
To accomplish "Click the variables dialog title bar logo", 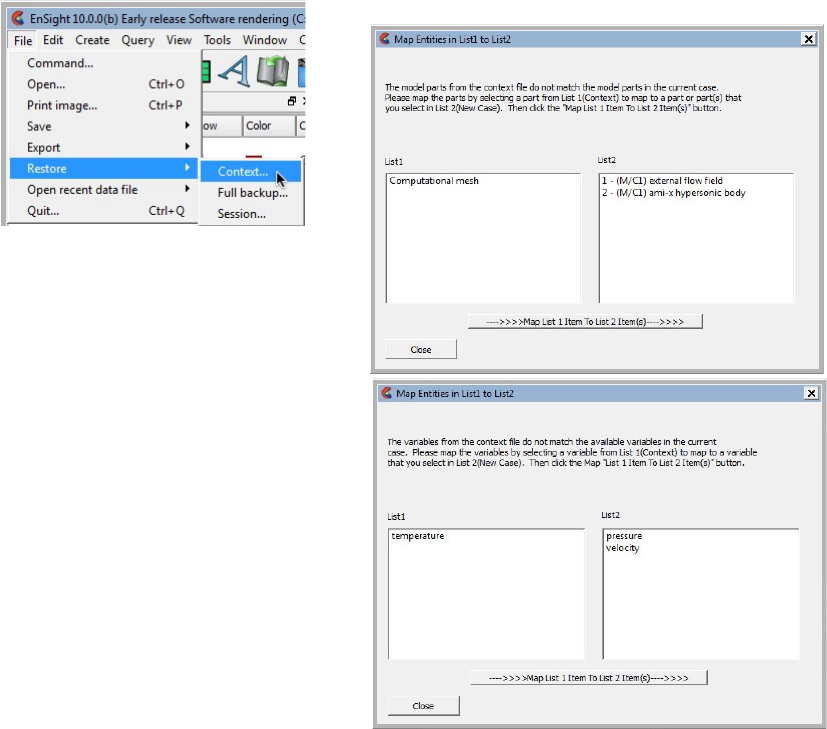I will [387, 393].
